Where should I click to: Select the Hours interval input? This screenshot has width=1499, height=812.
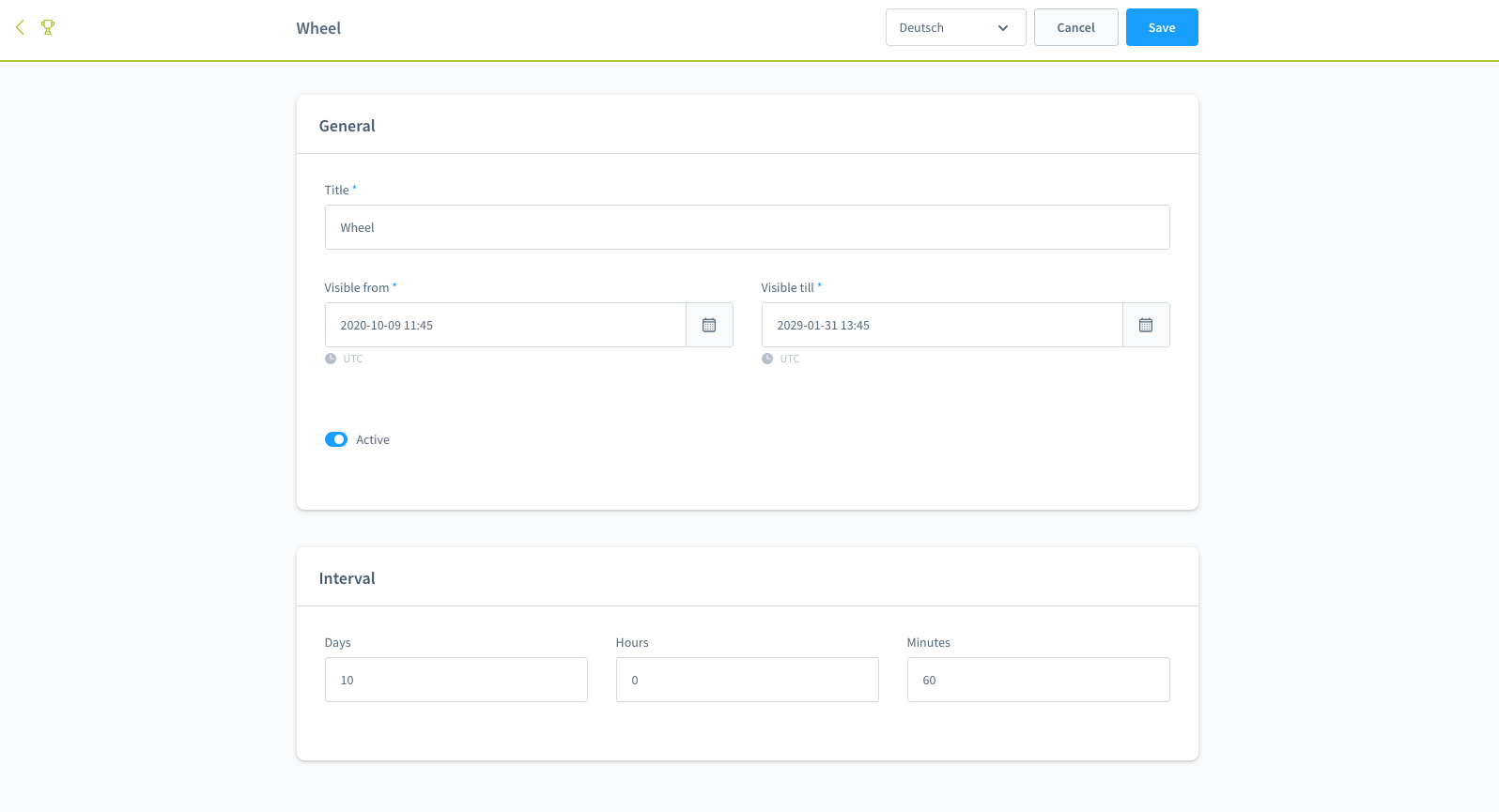click(x=748, y=680)
